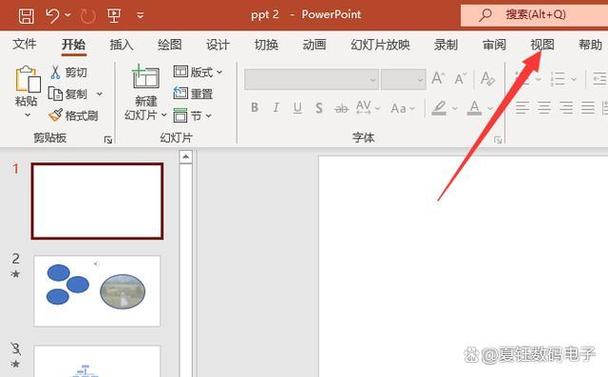The width and height of the screenshot is (608, 377).
Task: Redo the last action
Action: (88, 16)
